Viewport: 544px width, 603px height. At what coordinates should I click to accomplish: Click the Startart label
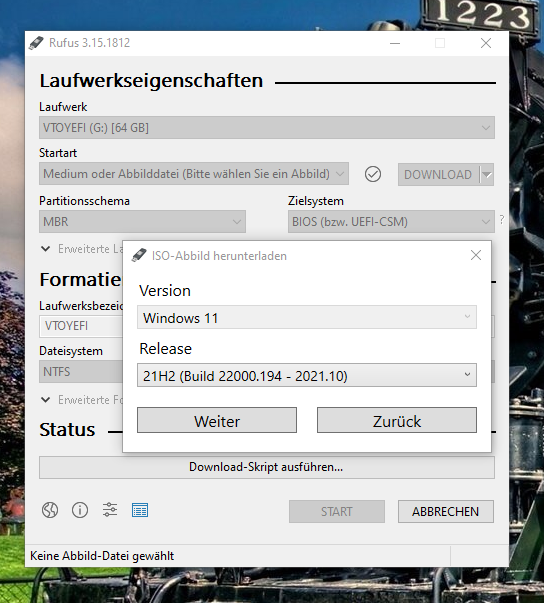pyautogui.click(x=58, y=153)
